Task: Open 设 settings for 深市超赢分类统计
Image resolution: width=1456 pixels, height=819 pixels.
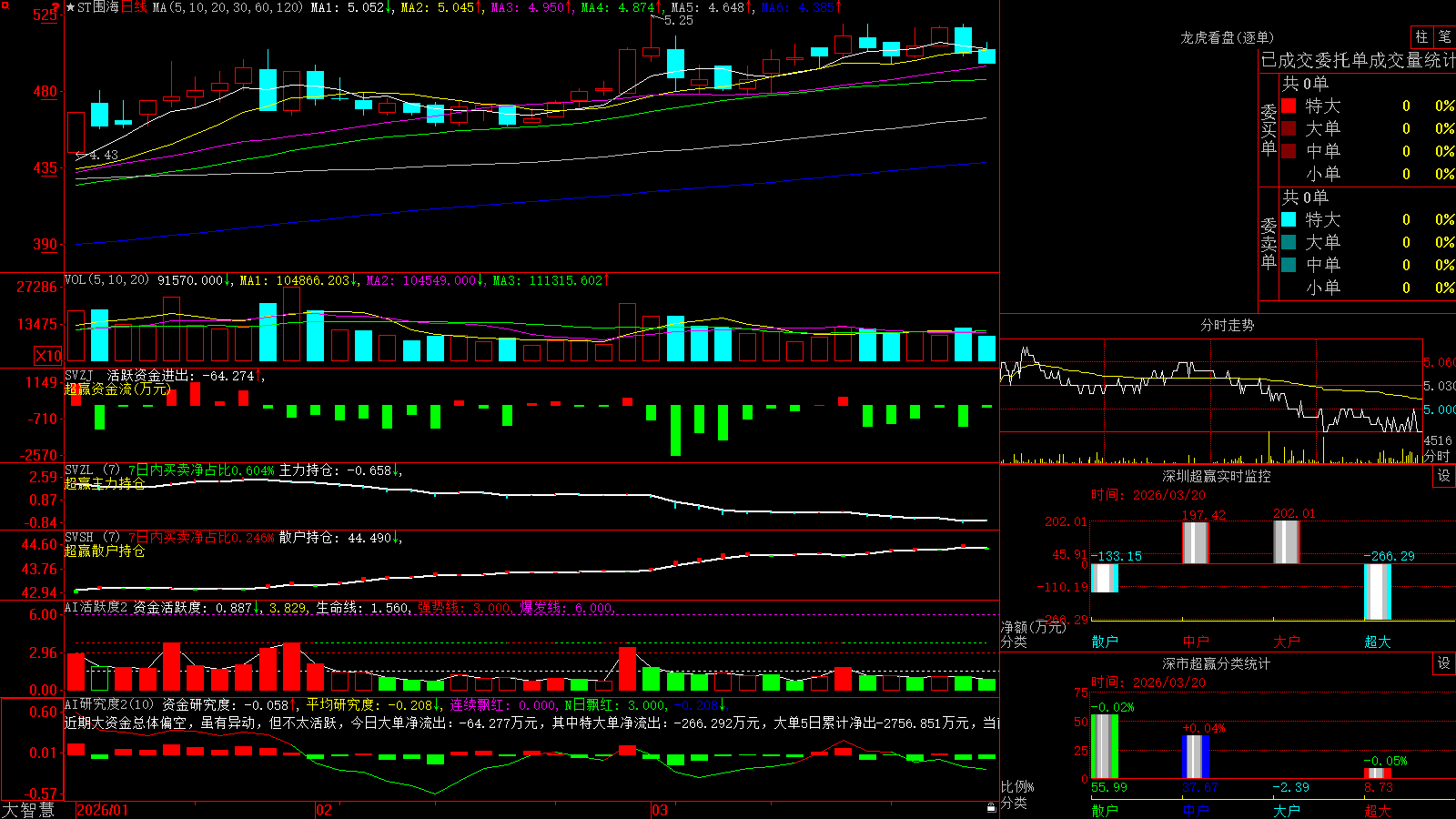Action: tap(1444, 663)
